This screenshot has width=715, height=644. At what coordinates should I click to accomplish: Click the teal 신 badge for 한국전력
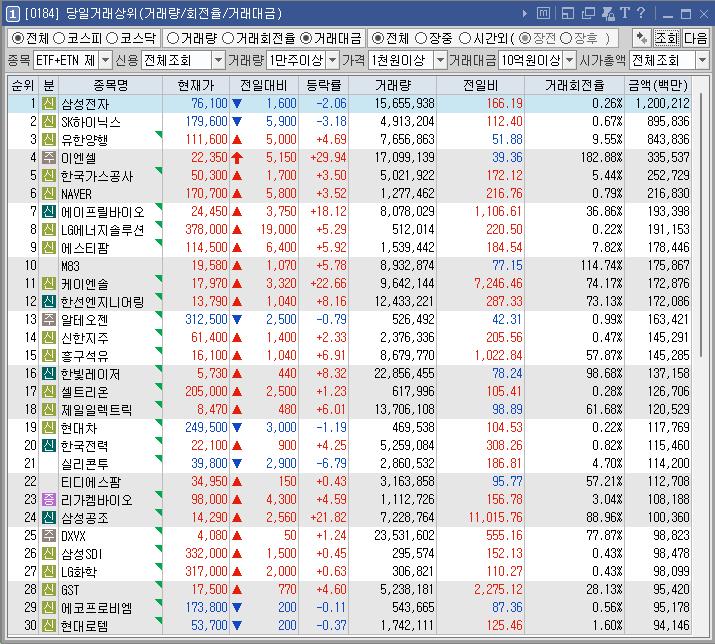point(49,446)
